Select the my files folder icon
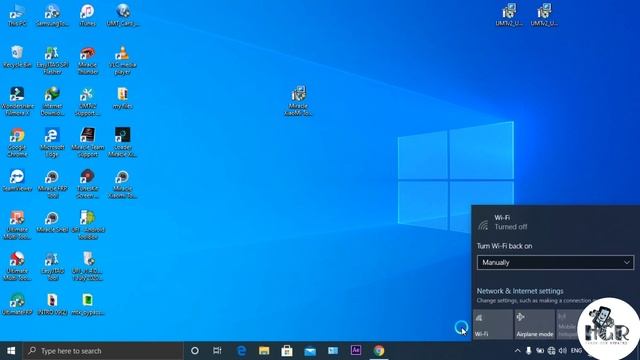 [x=122, y=98]
